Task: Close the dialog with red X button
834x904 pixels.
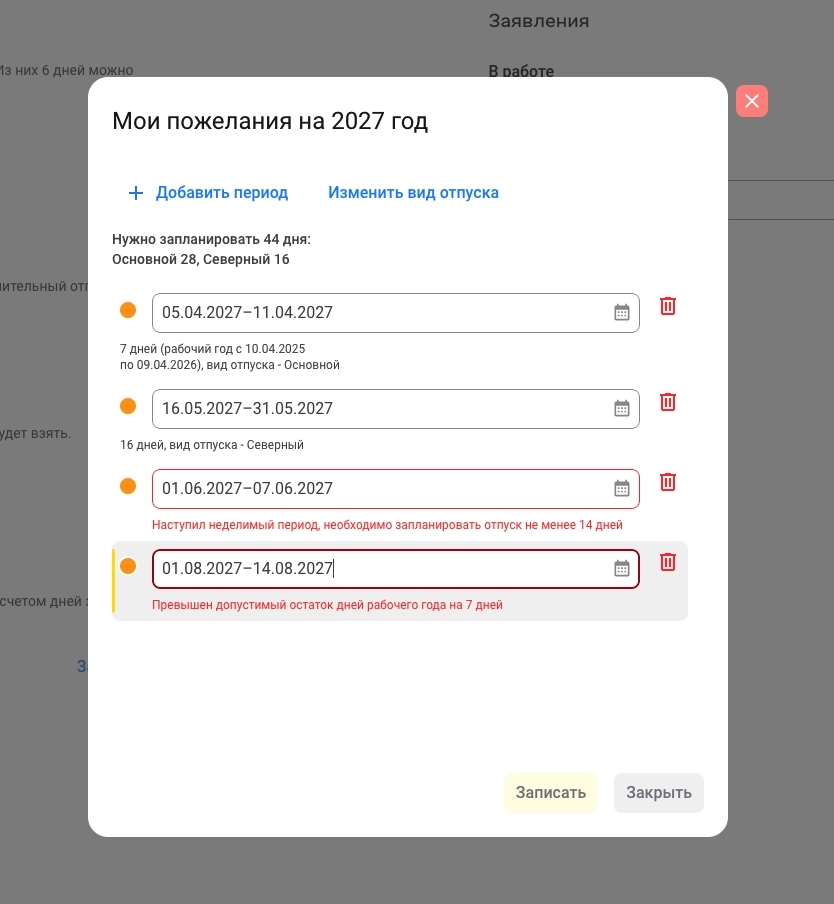Action: coord(752,101)
